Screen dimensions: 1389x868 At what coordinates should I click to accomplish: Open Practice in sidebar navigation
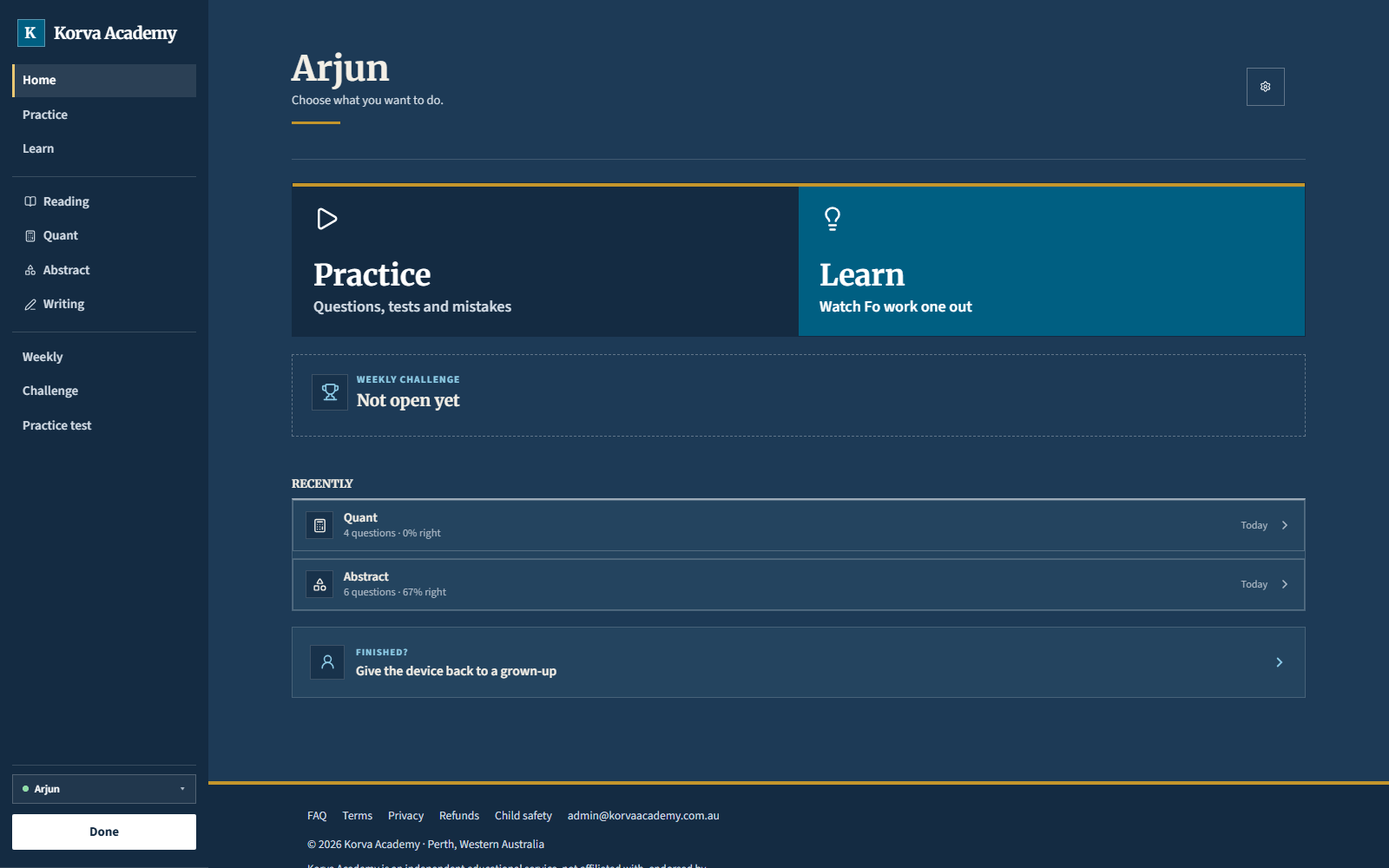pos(104,115)
